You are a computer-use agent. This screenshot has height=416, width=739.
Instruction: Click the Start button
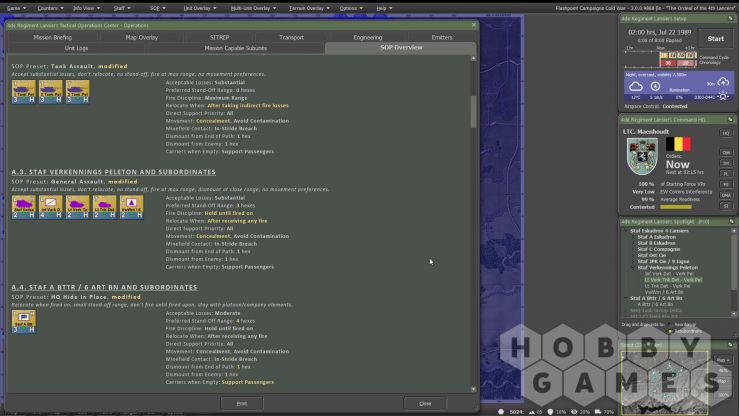click(x=715, y=39)
